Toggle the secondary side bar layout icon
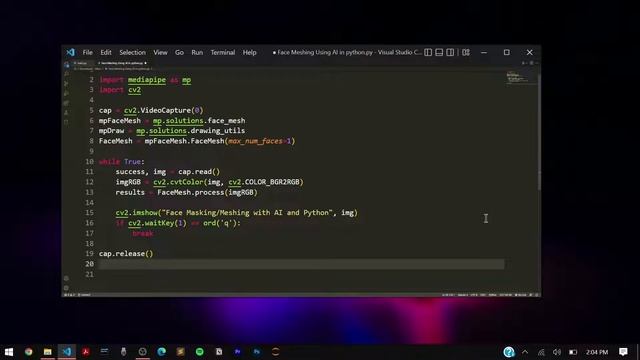This screenshot has width=640, height=360. click(450, 52)
